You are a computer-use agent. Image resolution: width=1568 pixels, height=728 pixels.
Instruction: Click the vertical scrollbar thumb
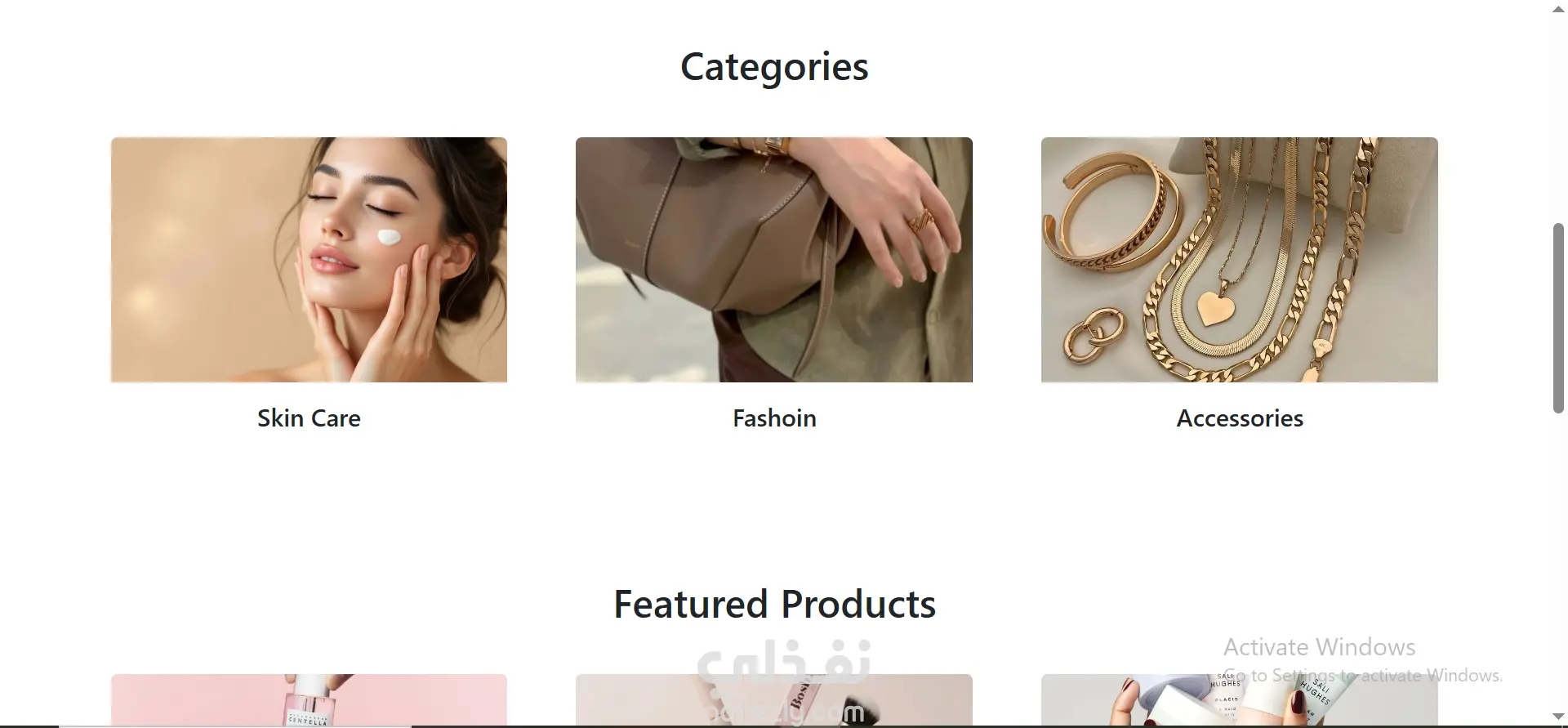tap(1558, 318)
